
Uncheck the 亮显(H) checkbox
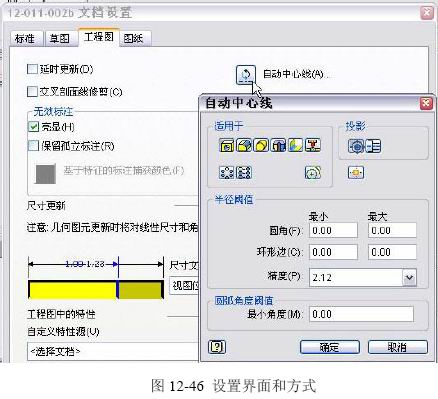pos(34,127)
